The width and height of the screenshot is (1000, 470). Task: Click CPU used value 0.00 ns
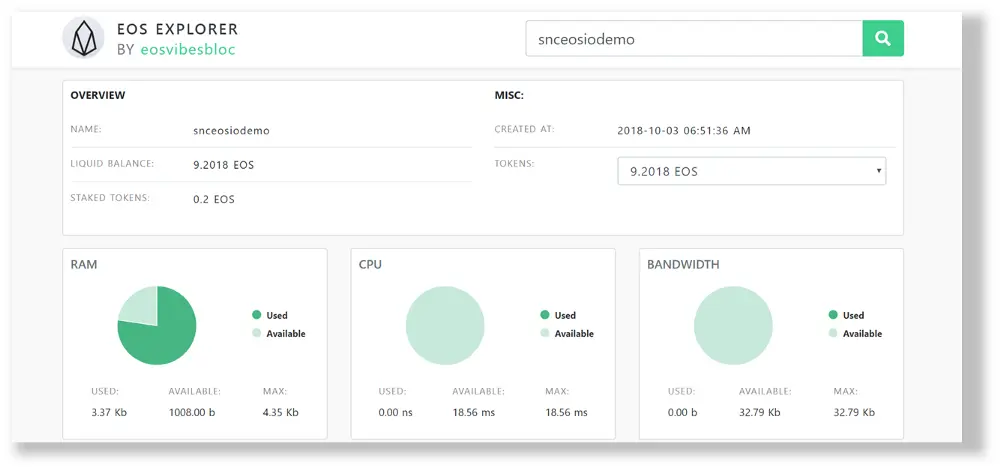point(395,413)
